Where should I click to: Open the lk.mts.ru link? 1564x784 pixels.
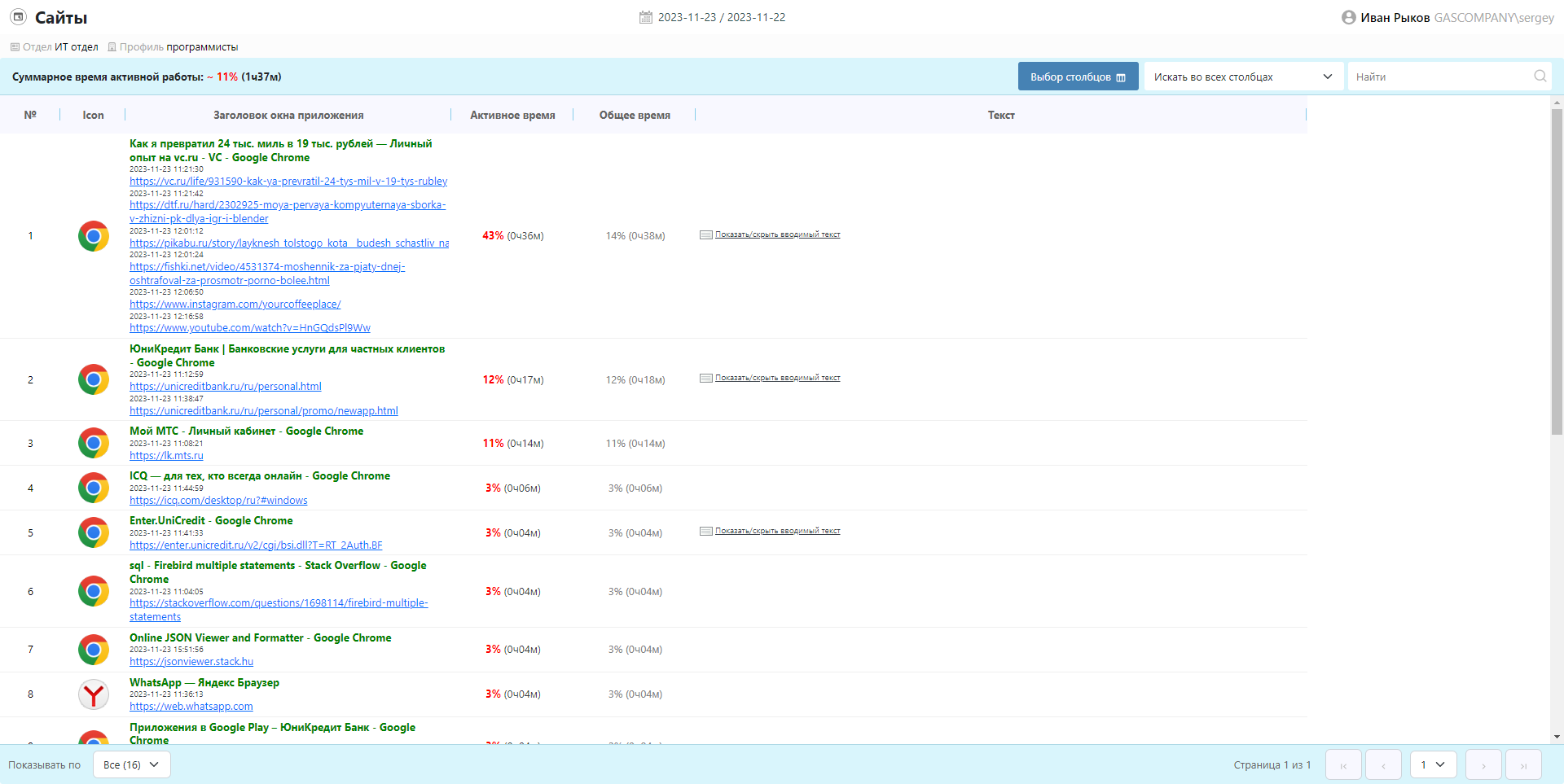click(166, 456)
